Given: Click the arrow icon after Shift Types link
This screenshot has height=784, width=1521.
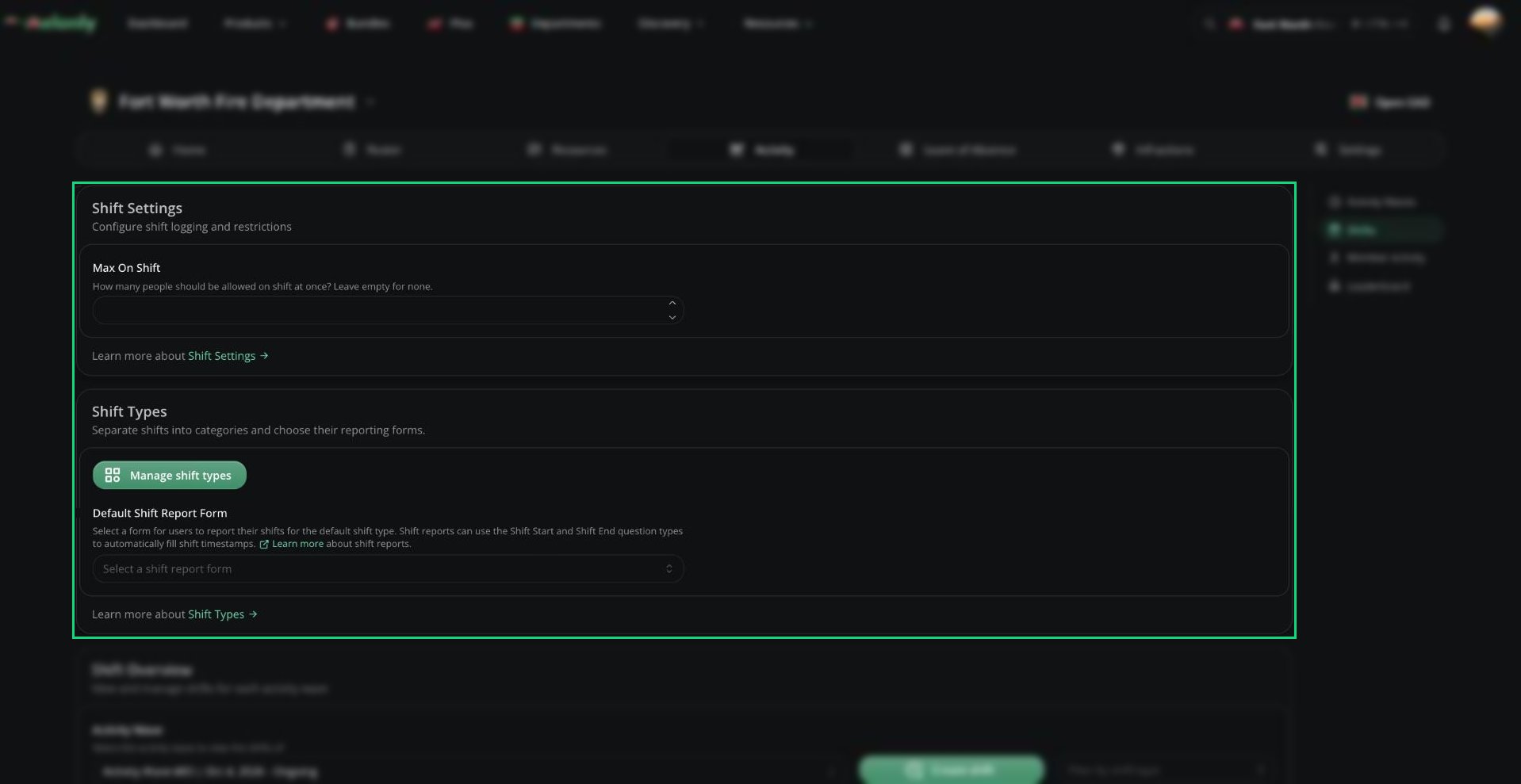Looking at the screenshot, I should coord(253,614).
